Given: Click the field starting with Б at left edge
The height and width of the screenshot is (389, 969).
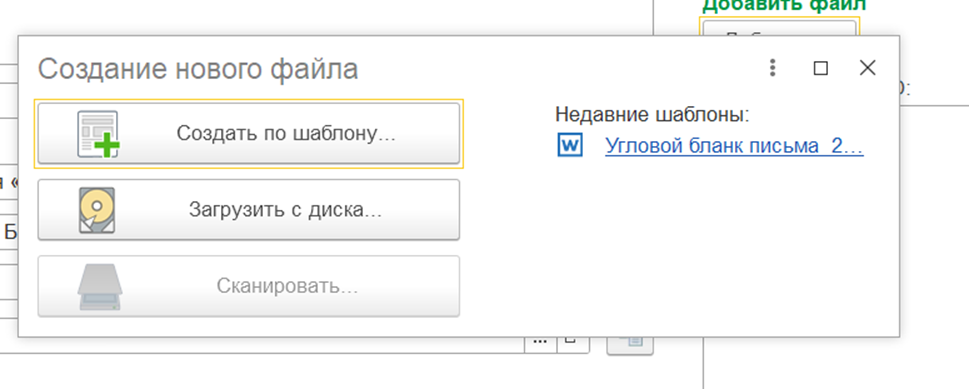Looking at the screenshot, I should click(9, 232).
